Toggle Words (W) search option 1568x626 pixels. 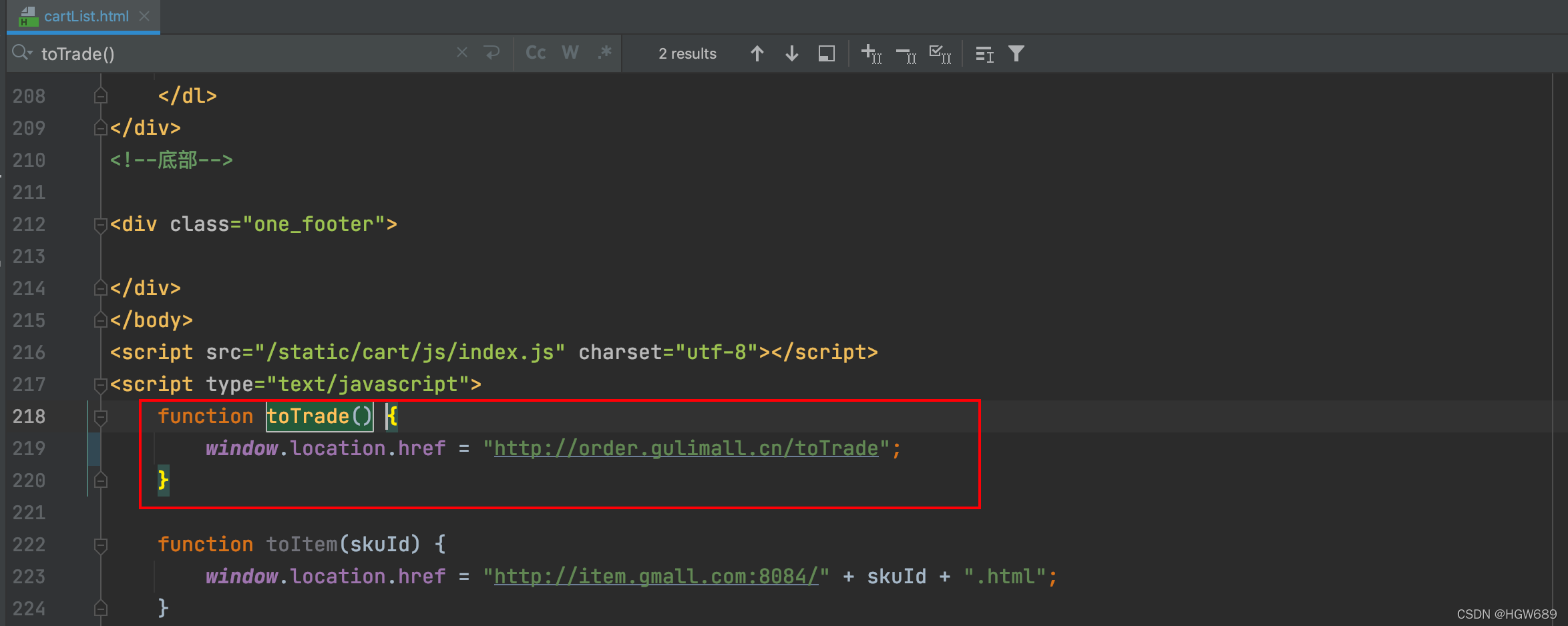(570, 53)
